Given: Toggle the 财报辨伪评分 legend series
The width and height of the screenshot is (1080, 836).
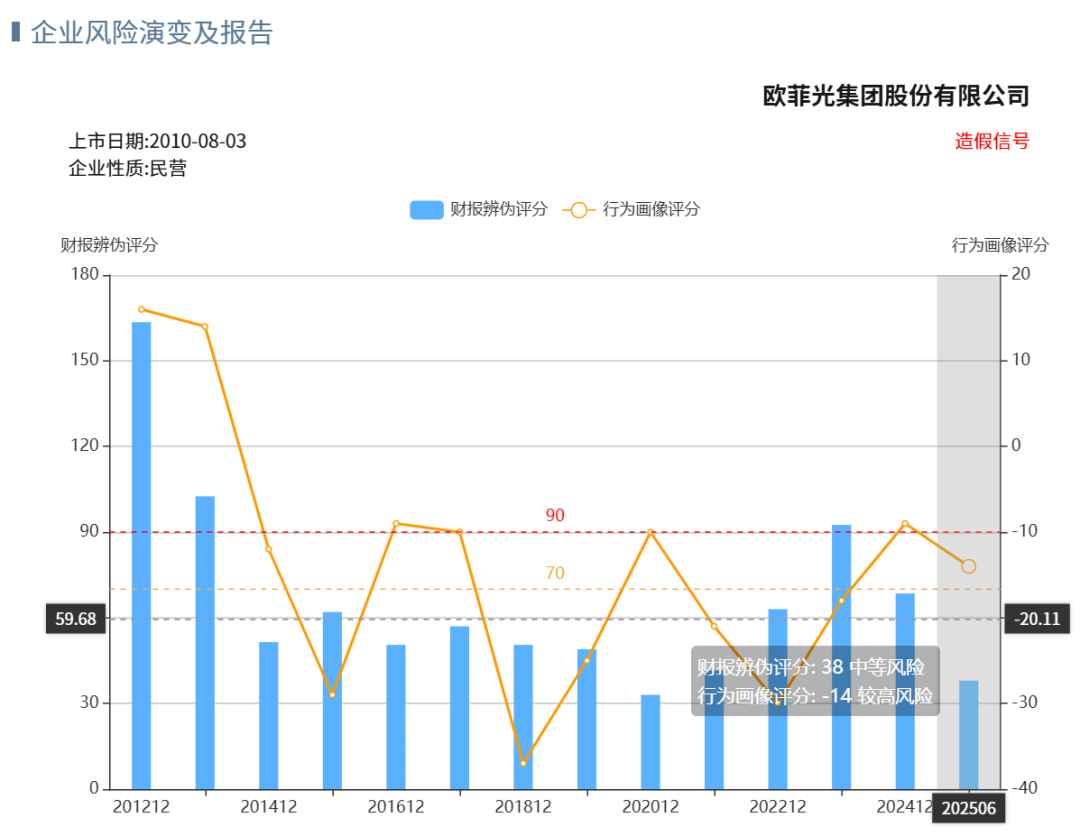Looking at the screenshot, I should (x=479, y=209).
